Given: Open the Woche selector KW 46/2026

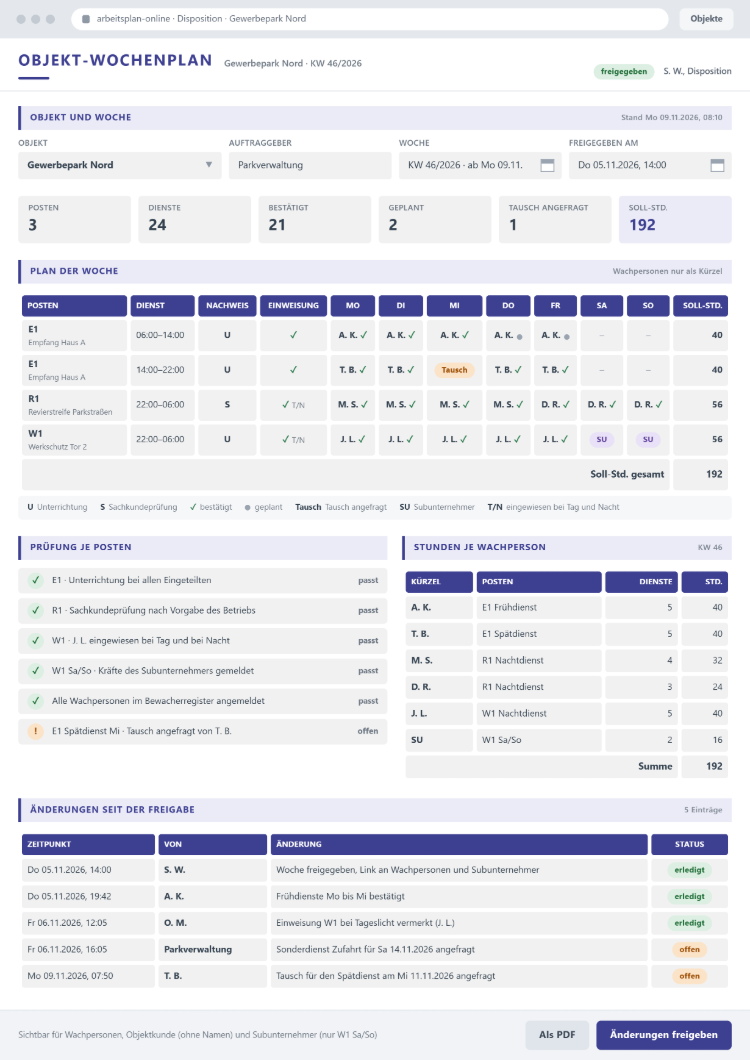Looking at the screenshot, I should (x=480, y=165).
